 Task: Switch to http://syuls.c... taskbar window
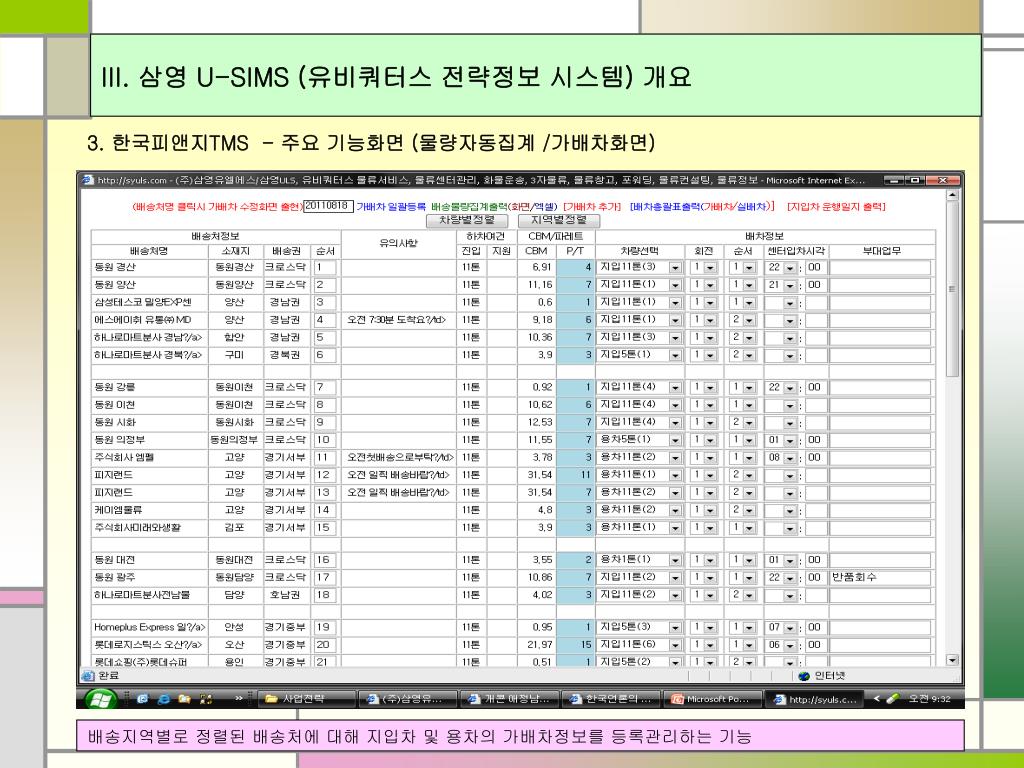tap(814, 699)
